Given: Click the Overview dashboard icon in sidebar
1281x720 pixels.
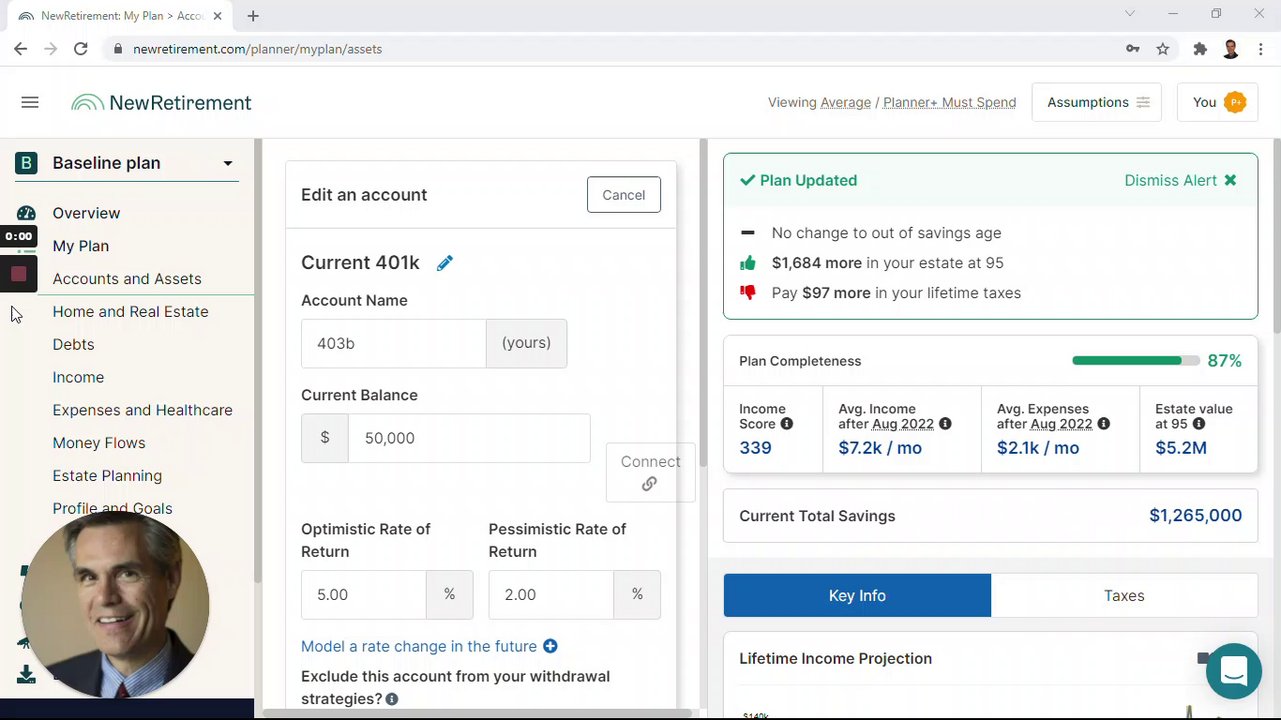Looking at the screenshot, I should coord(26,213).
